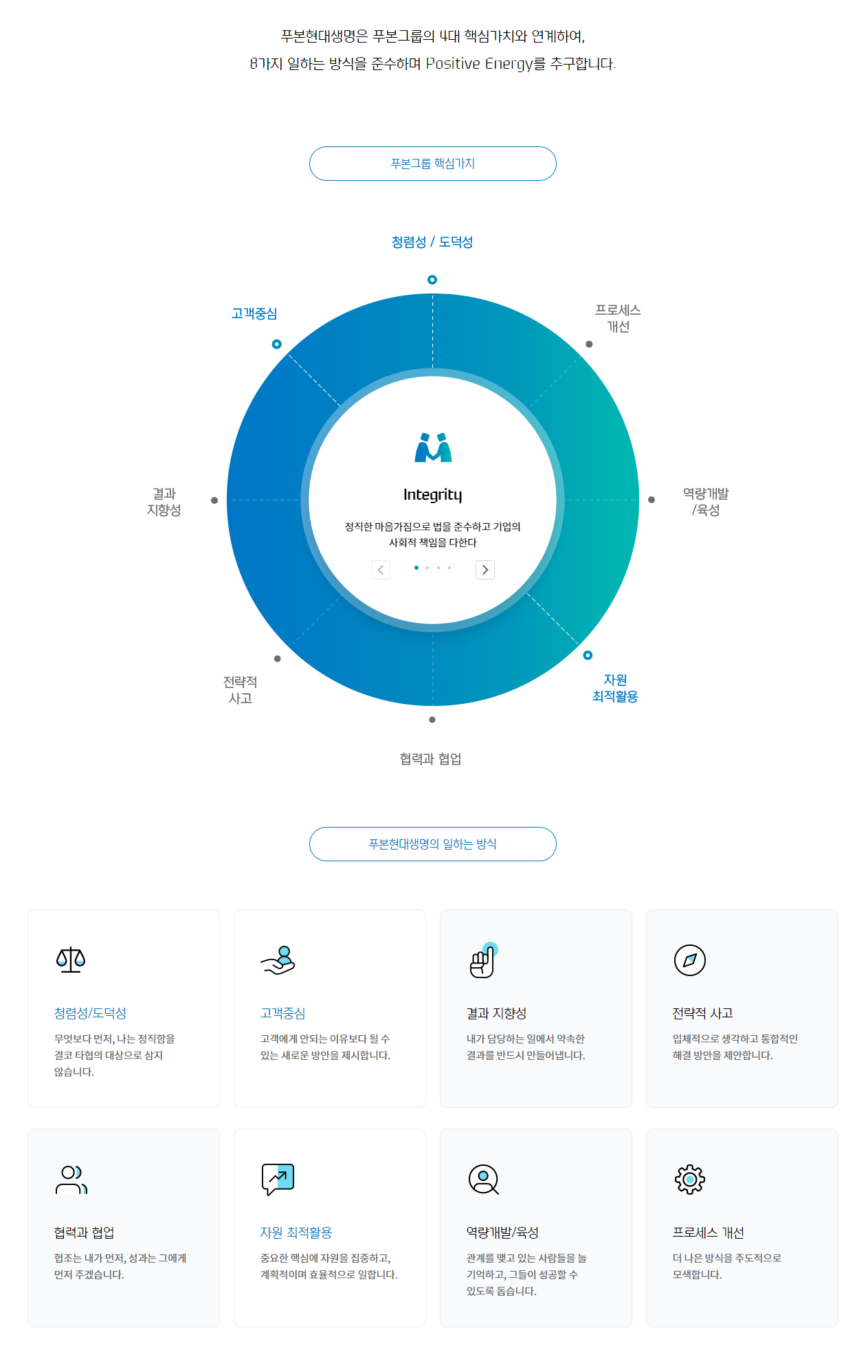Image resolution: width=868 pixels, height=1372 pixels.
Task: Click the 협력과 협업 card title
Action: (84, 1232)
